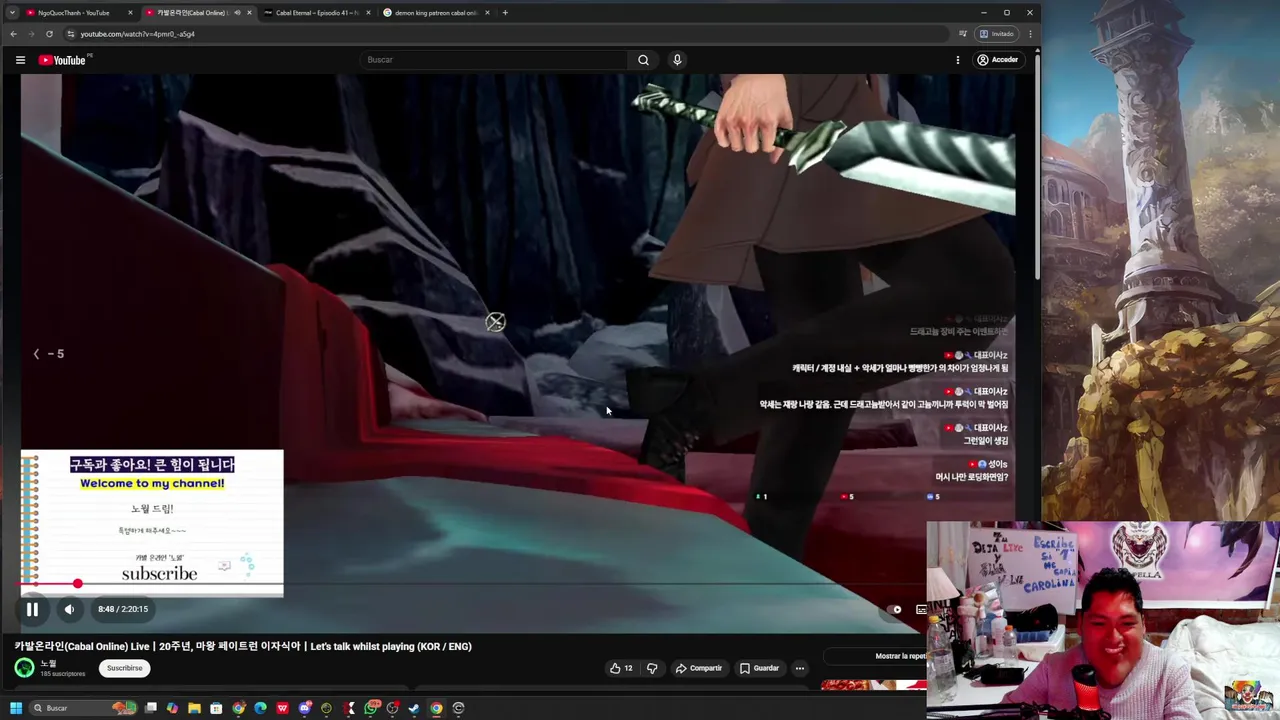Start voice search with microphone icon
Image resolution: width=1280 pixels, height=720 pixels.
[x=677, y=60]
